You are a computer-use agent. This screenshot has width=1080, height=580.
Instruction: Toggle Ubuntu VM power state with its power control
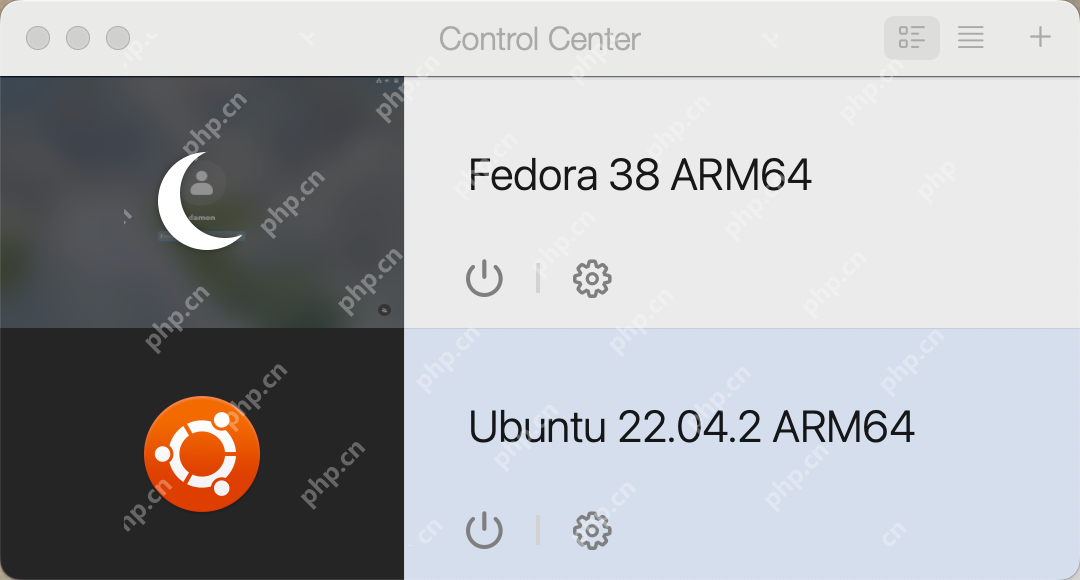484,531
